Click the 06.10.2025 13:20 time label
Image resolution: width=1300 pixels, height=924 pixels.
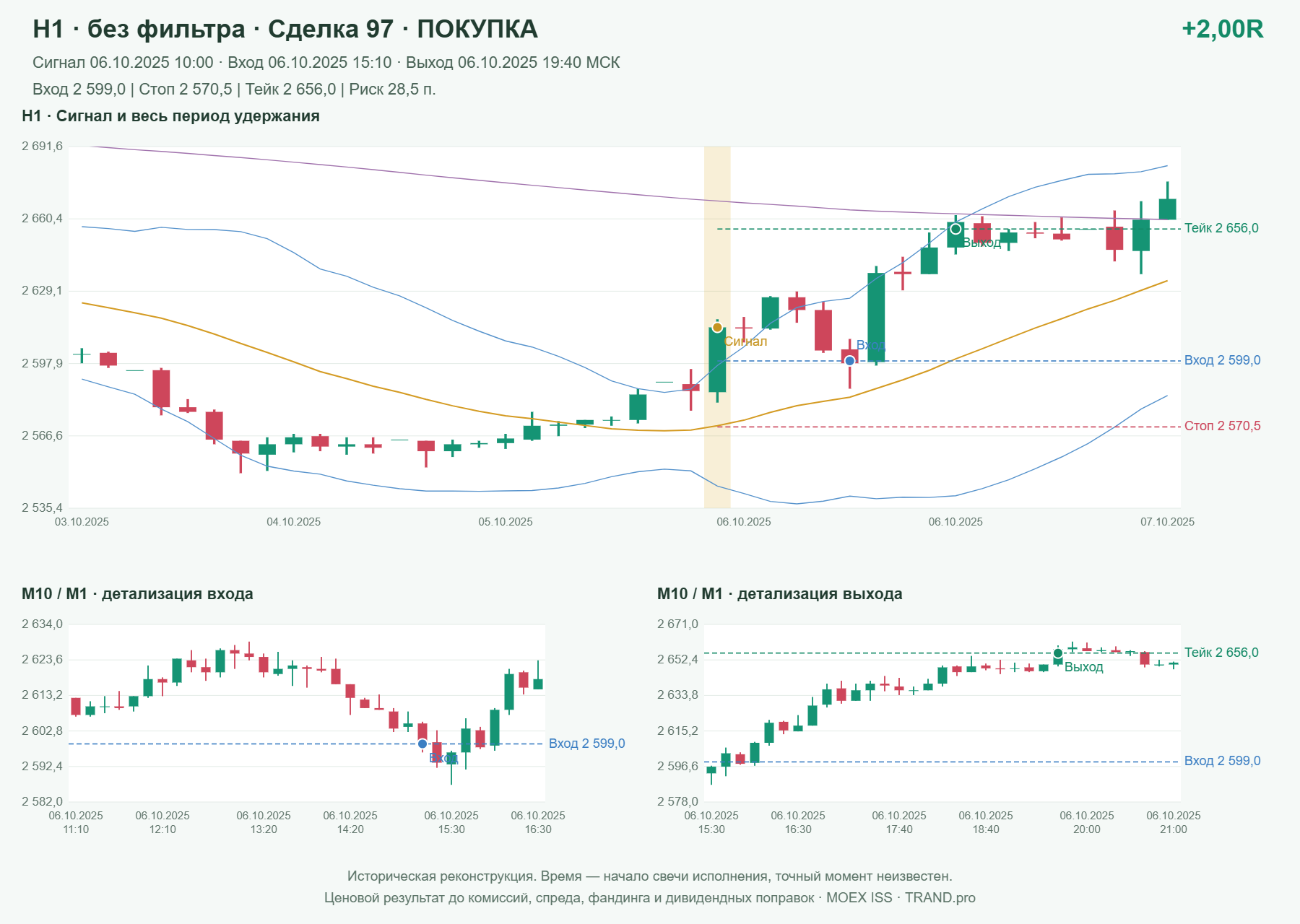pos(264,822)
